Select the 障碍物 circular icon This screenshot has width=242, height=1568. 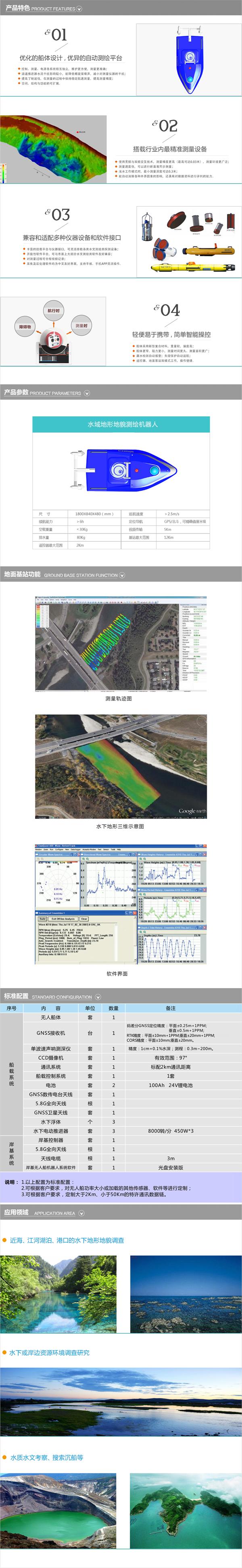pyautogui.click(x=25, y=327)
